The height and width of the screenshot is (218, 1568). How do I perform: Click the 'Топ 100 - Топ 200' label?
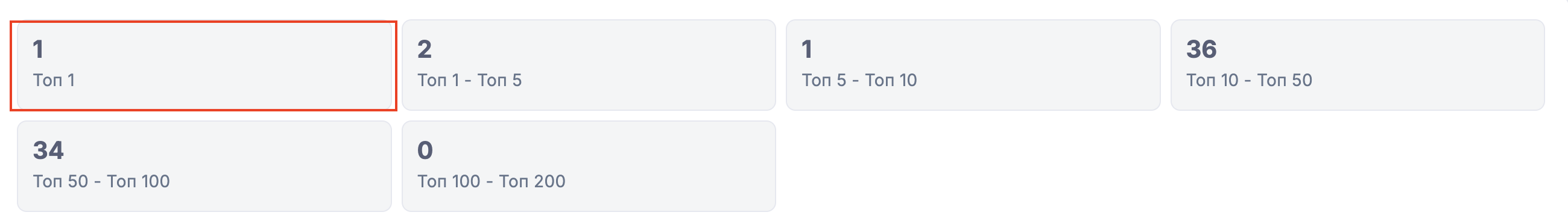pos(492,181)
